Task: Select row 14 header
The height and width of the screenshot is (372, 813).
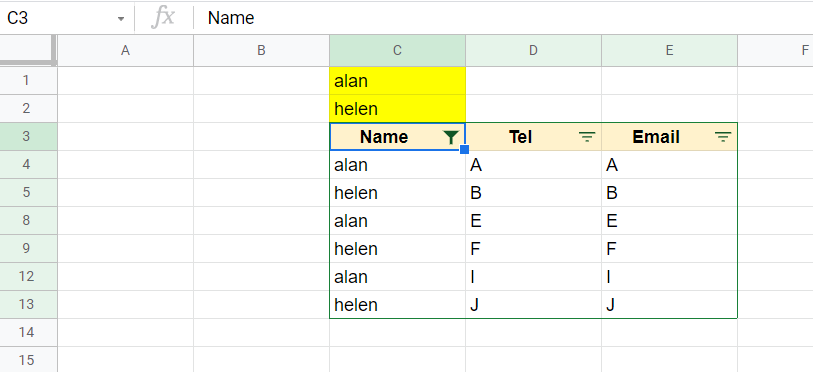Action: tap(28, 333)
